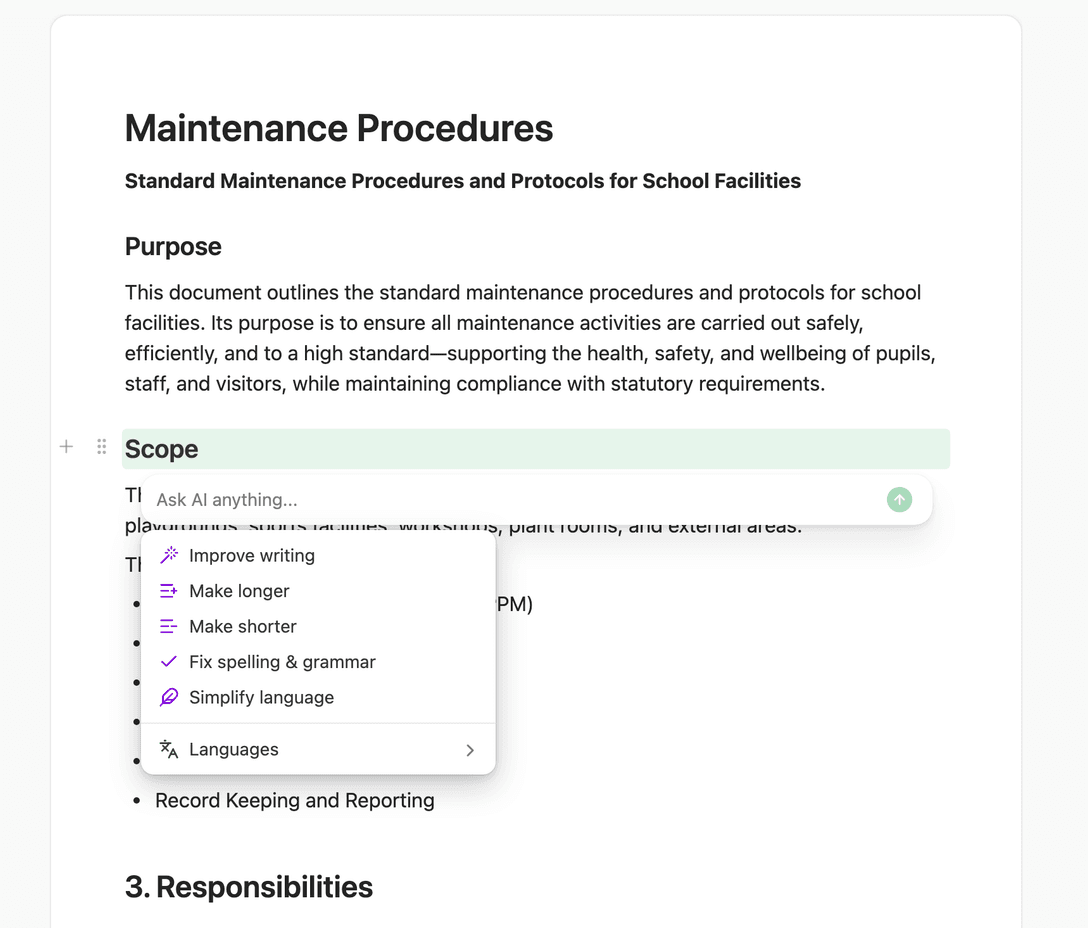Click the feather Simplify language icon

[x=169, y=697]
